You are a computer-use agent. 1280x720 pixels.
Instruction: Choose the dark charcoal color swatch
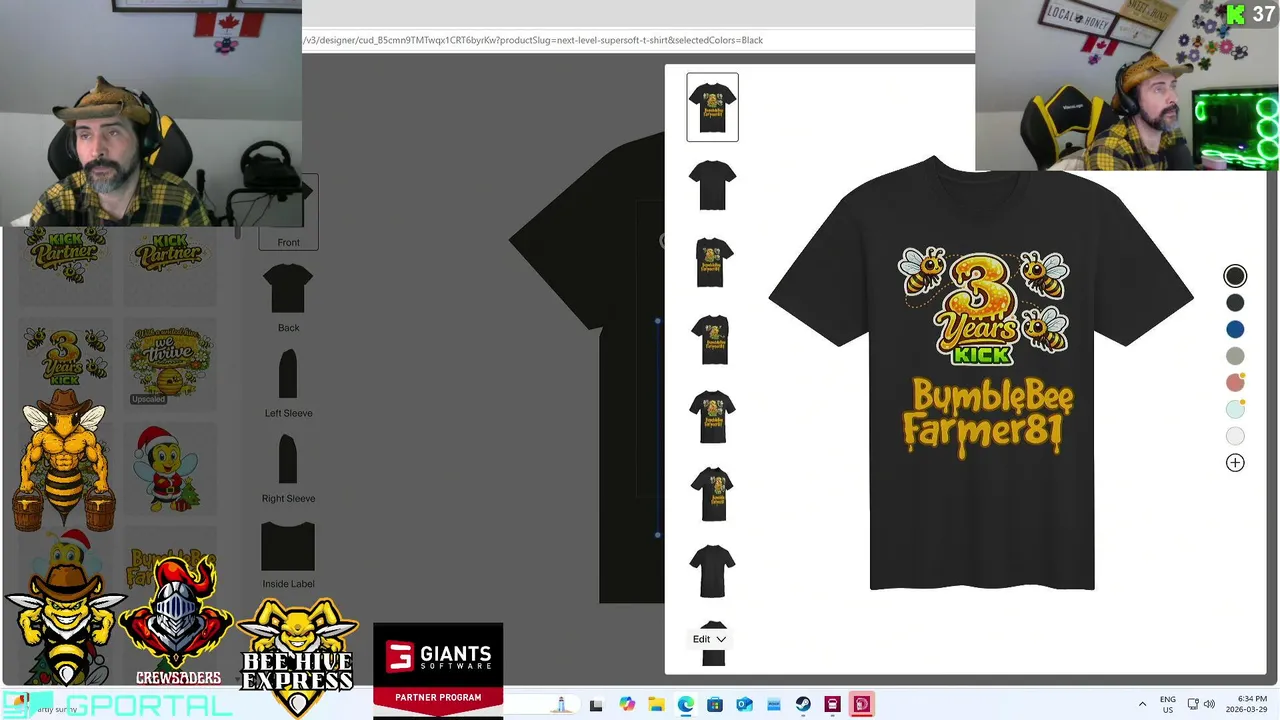coord(1235,303)
